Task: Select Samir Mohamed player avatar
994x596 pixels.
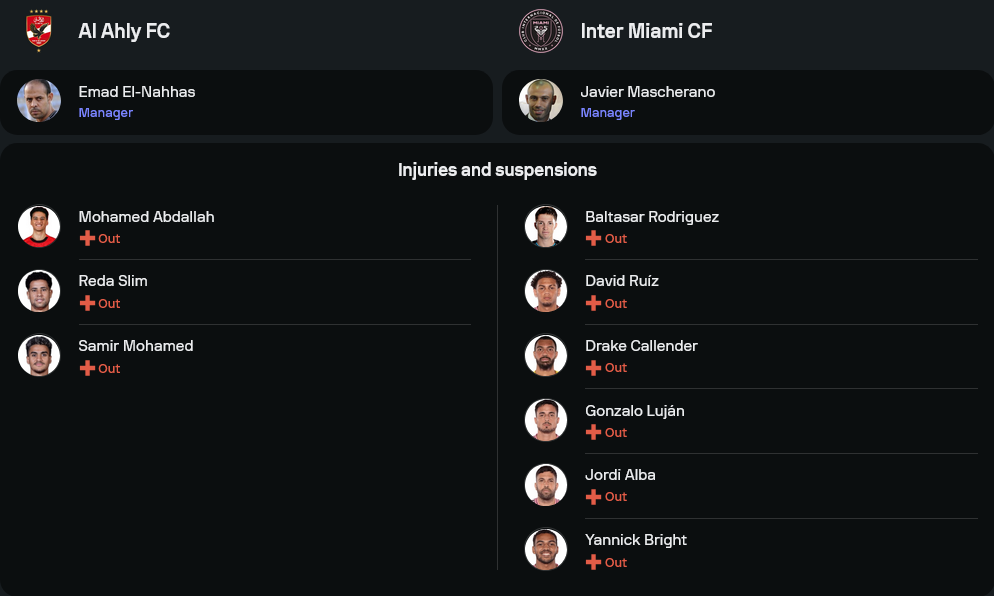Action: pos(39,355)
